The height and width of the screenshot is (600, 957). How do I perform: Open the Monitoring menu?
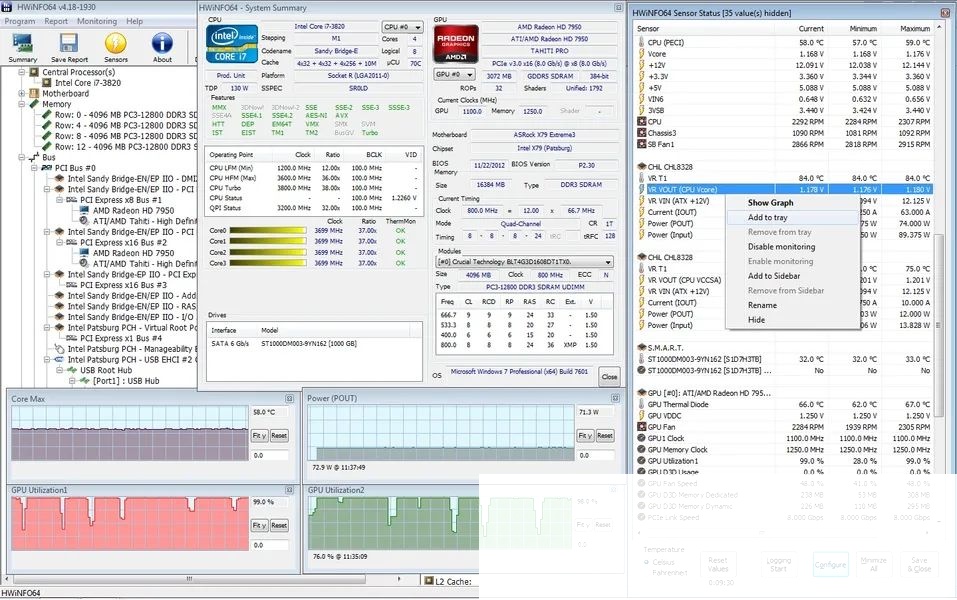coord(96,21)
